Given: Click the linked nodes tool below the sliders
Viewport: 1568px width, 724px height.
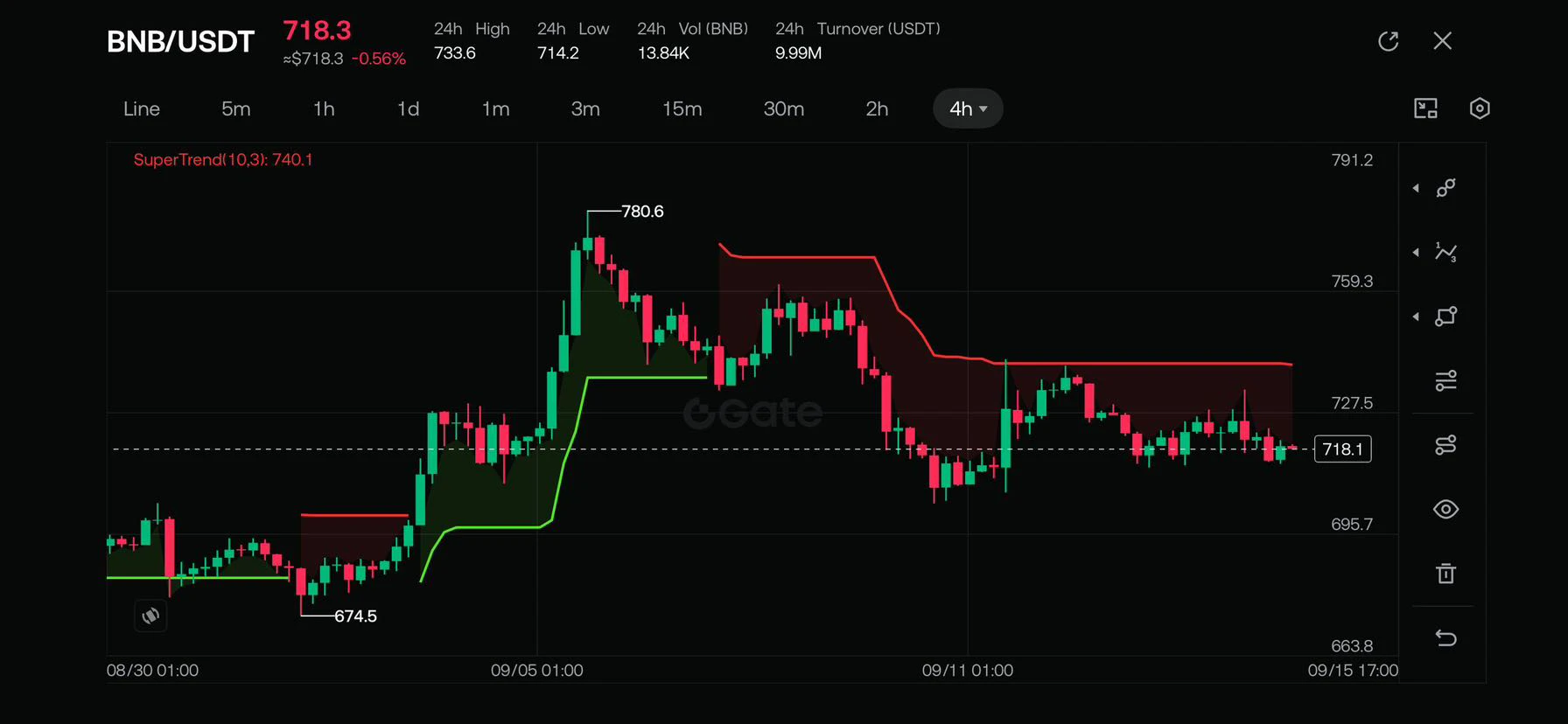Looking at the screenshot, I should coord(1446,445).
